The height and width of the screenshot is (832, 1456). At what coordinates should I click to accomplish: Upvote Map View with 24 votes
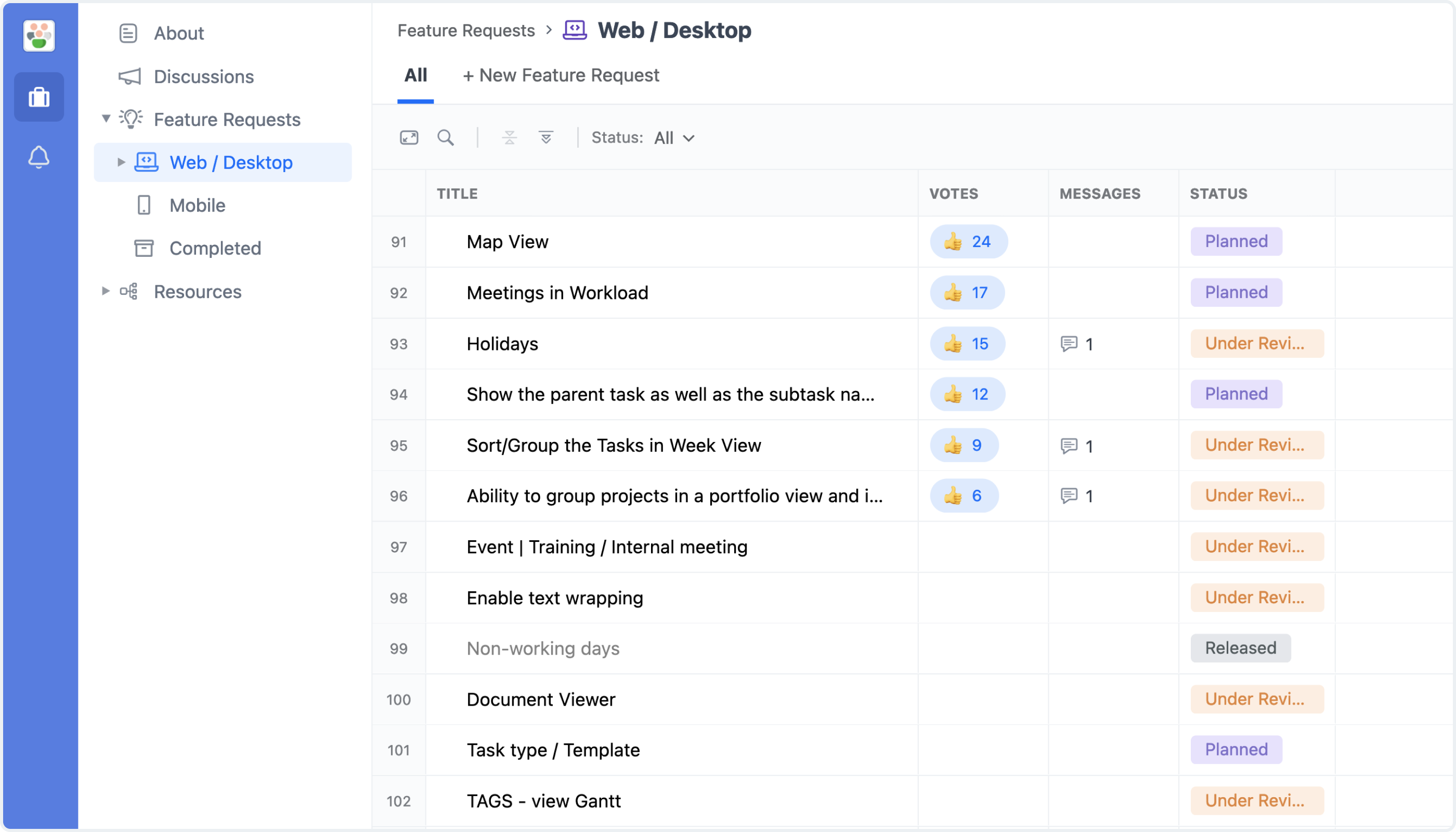click(969, 242)
